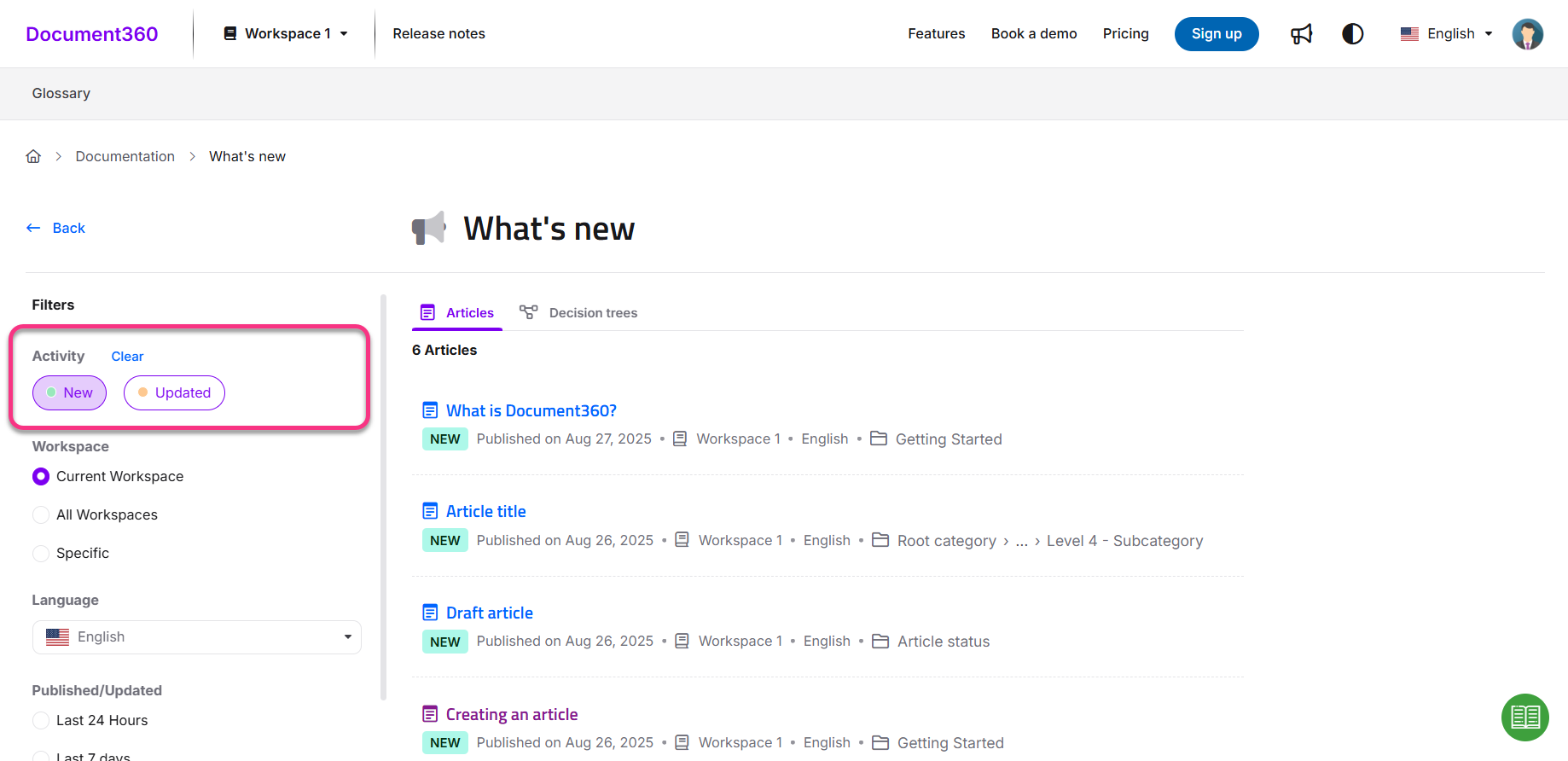Open the Draft article link
This screenshot has width=1568, height=761.
pyautogui.click(x=490, y=613)
